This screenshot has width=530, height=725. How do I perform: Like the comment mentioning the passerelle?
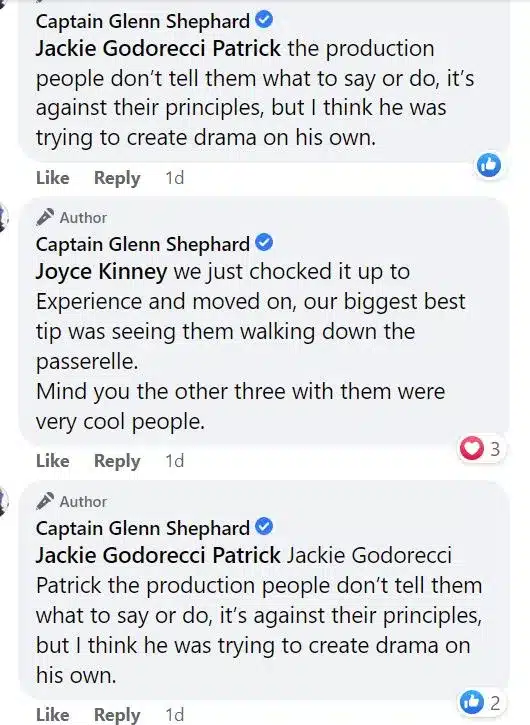pyautogui.click(x=53, y=461)
